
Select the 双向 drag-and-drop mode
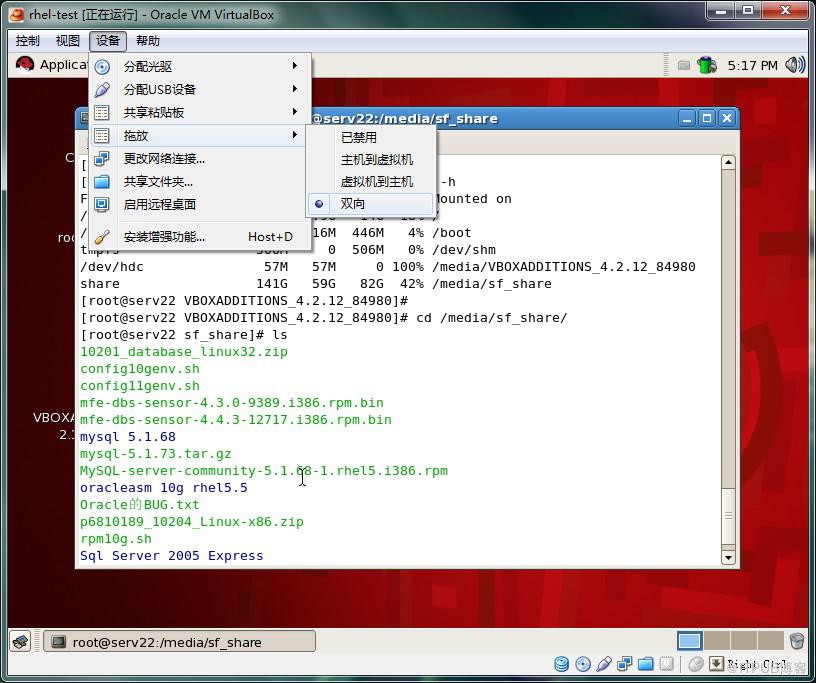coord(370,204)
